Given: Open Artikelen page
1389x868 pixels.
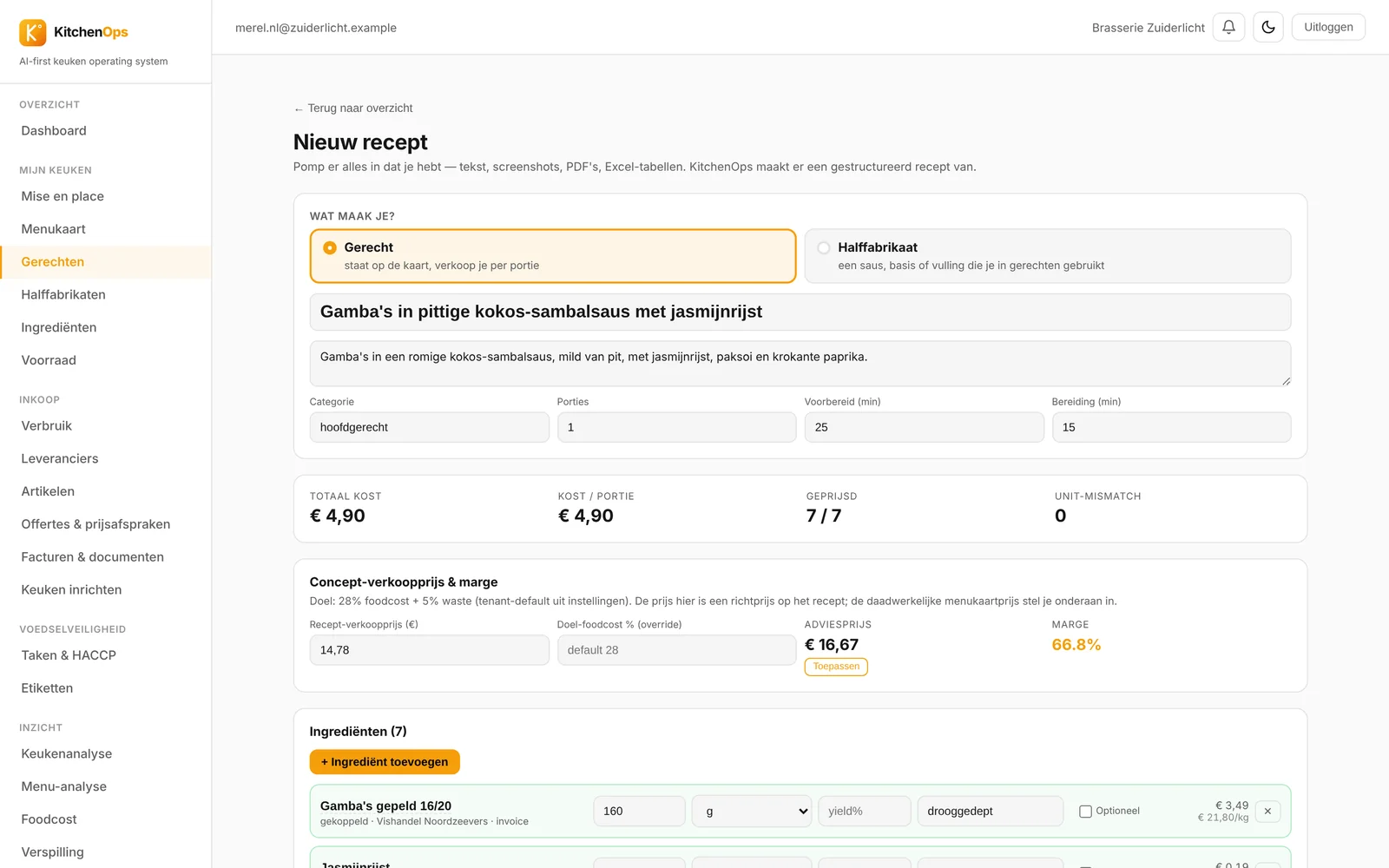Looking at the screenshot, I should (x=48, y=491).
